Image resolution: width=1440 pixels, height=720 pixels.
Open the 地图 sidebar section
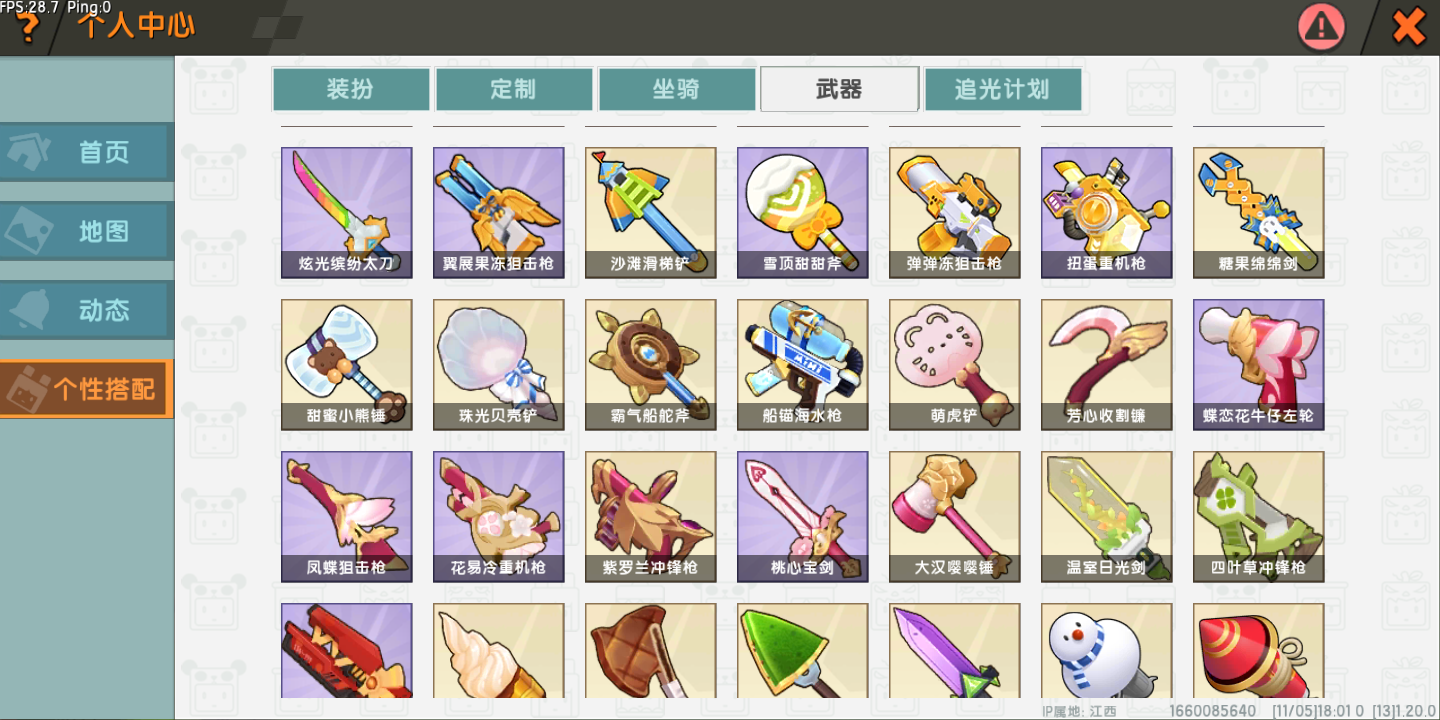click(86, 231)
